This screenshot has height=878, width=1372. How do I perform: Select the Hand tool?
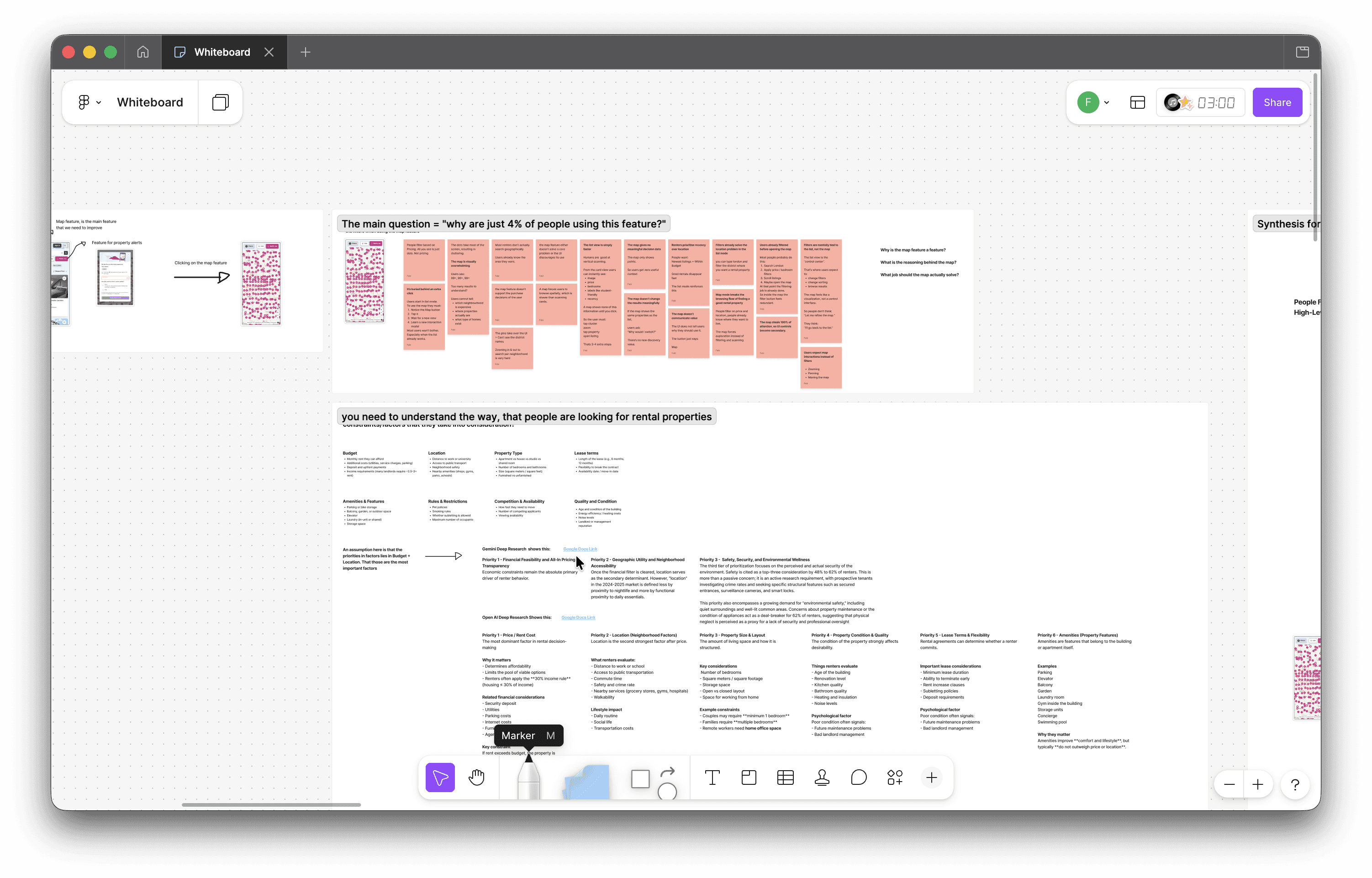click(476, 777)
